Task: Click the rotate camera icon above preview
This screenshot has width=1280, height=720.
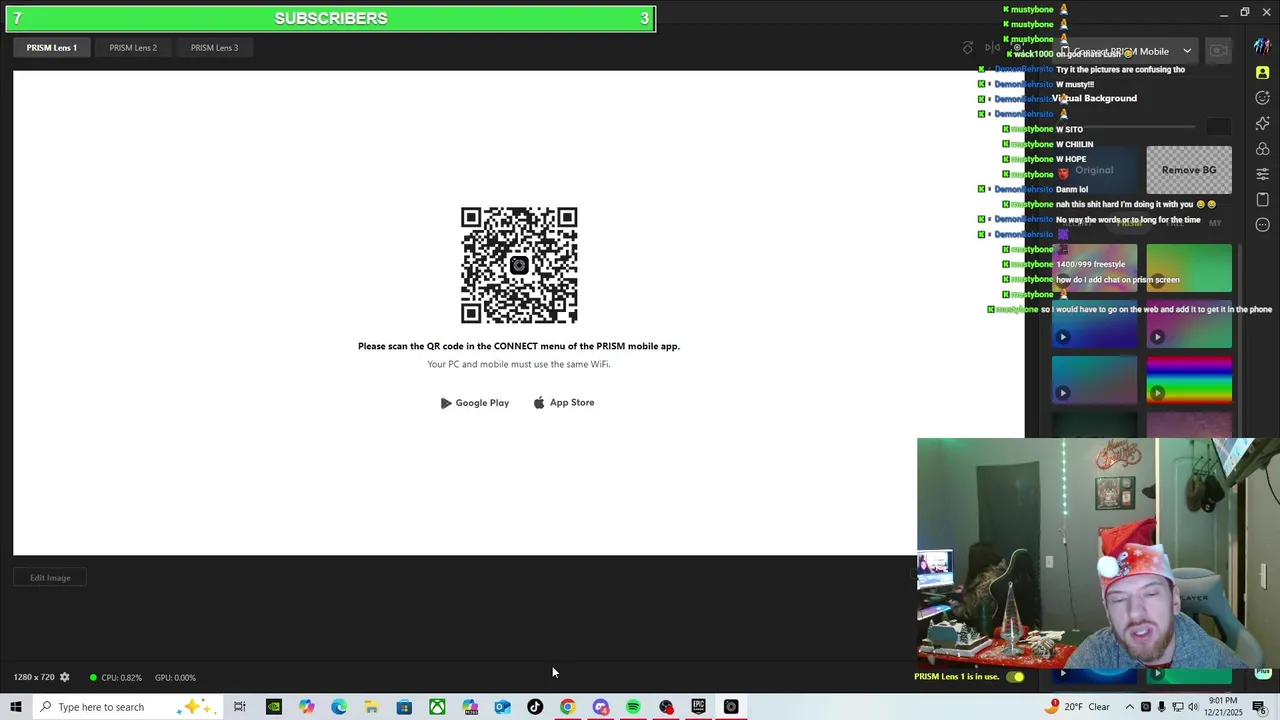Action: 968,48
